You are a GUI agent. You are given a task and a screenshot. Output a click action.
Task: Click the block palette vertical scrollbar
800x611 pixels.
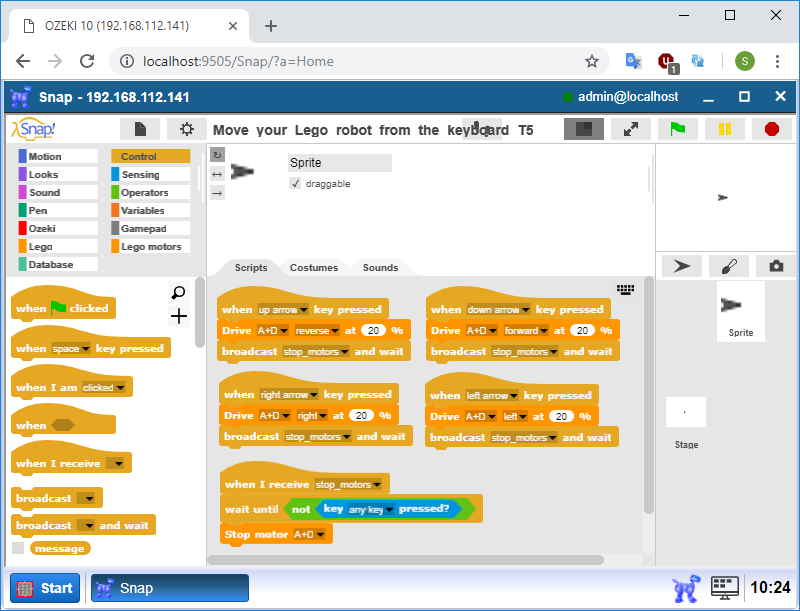[199, 312]
